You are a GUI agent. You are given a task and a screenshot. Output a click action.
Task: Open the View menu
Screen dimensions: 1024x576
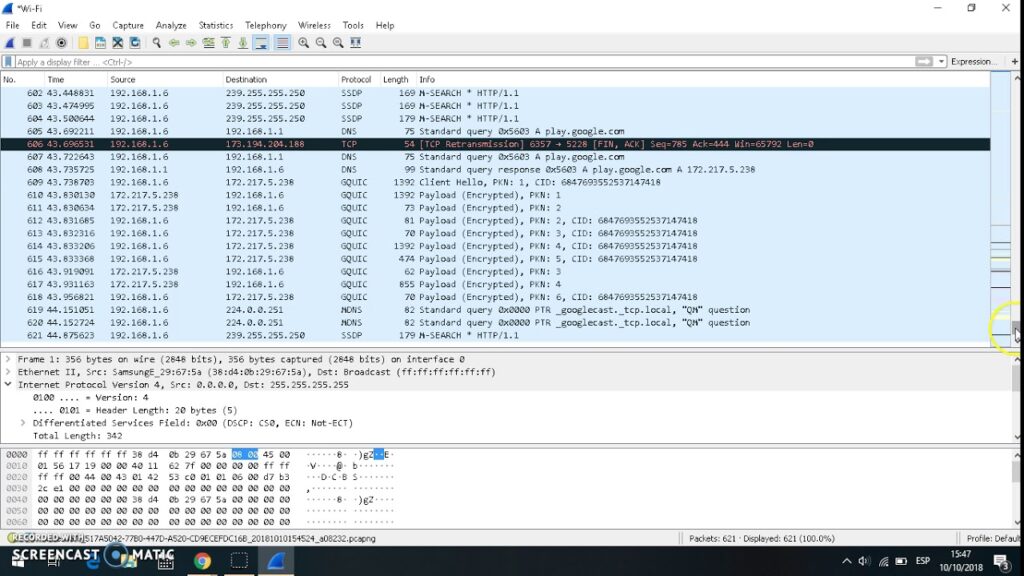coord(67,25)
